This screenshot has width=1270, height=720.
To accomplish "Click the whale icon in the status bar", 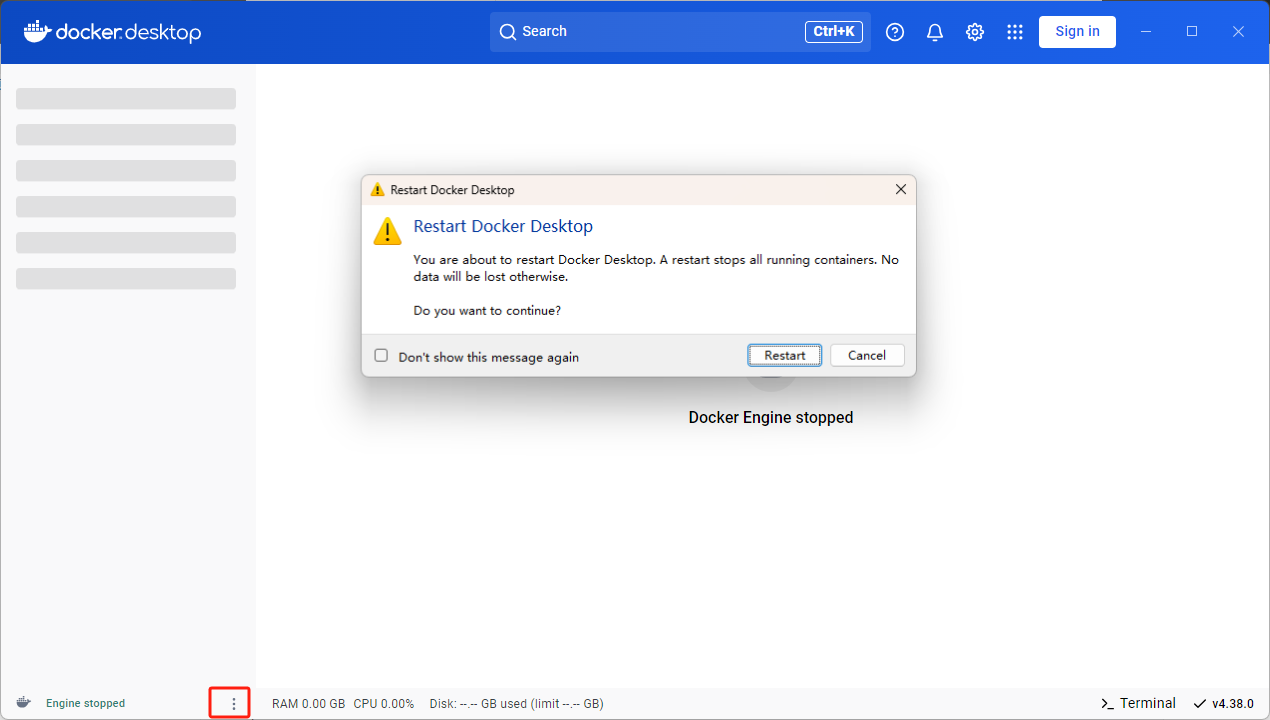I will pyautogui.click(x=24, y=703).
